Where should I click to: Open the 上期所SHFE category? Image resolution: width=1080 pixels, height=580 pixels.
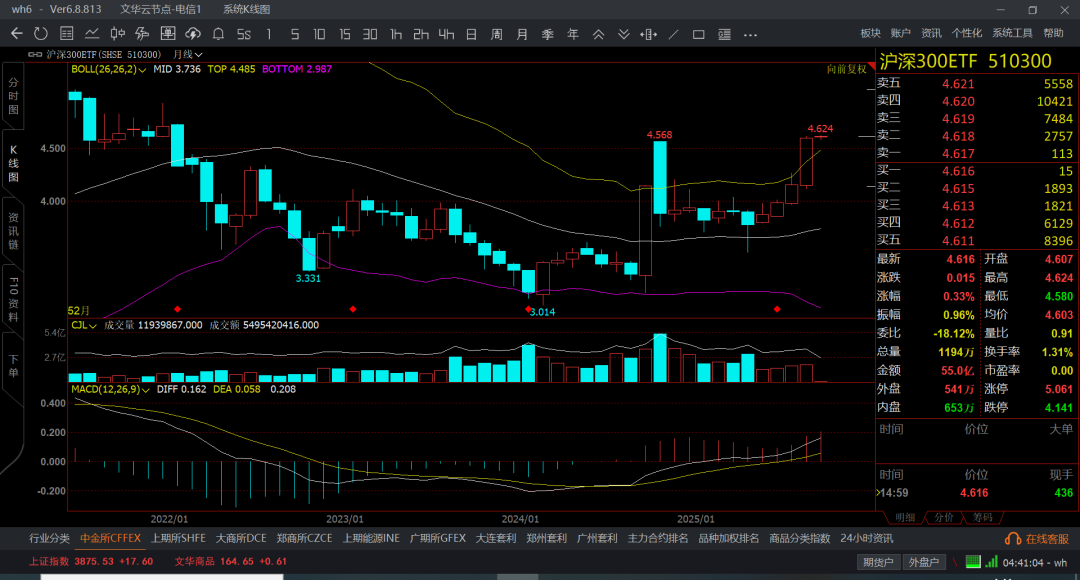point(178,539)
